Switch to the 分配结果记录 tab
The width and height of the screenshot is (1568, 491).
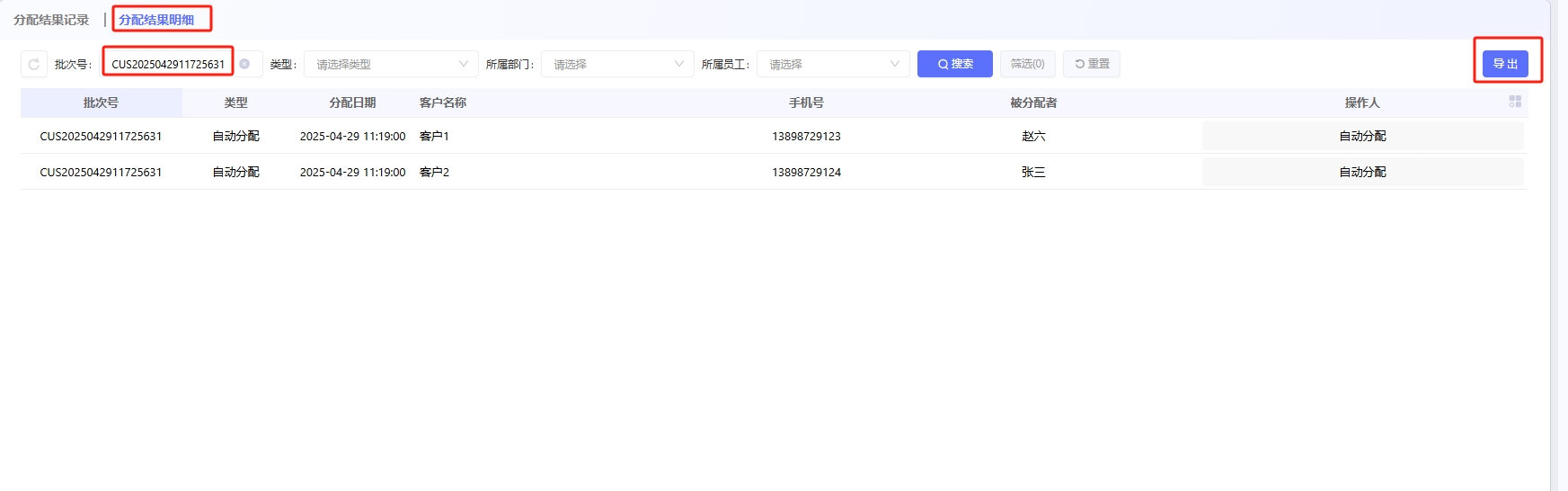[51, 20]
